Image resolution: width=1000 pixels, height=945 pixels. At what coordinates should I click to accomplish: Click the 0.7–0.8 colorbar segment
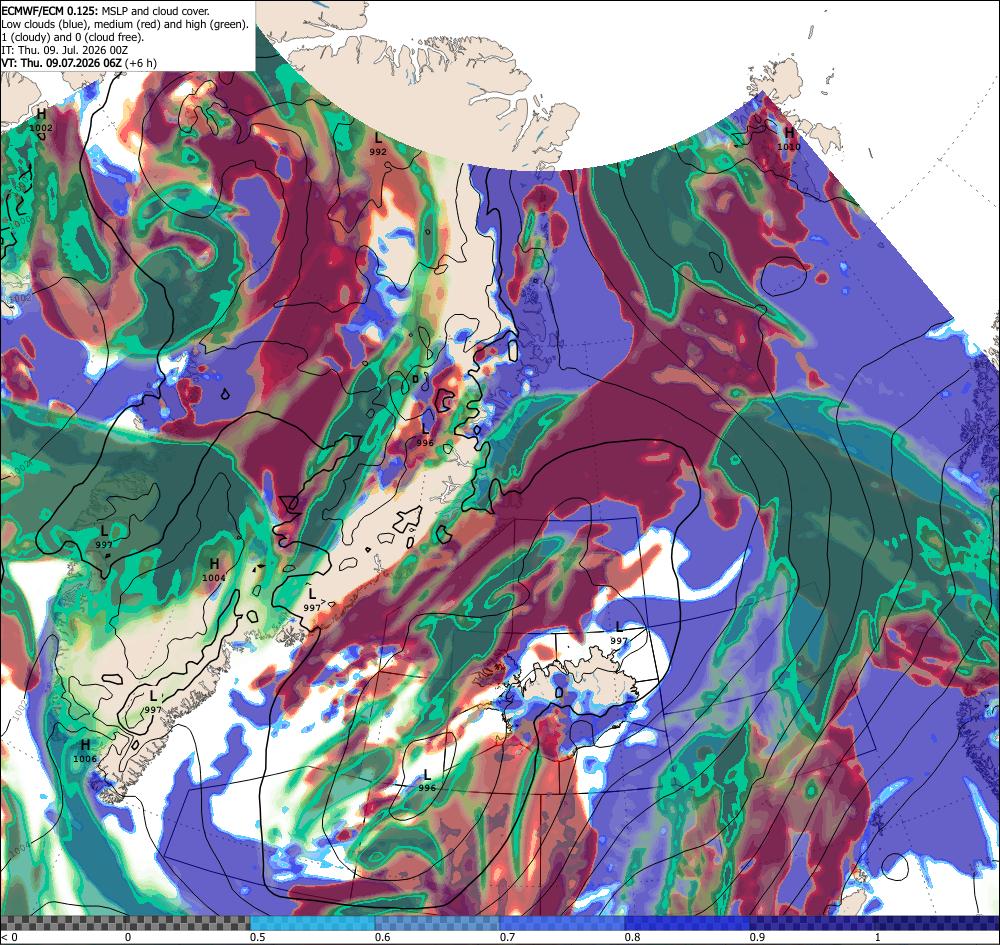click(x=562, y=923)
